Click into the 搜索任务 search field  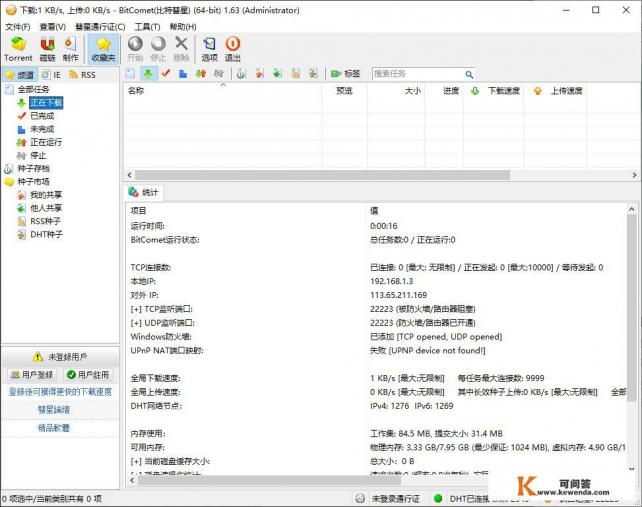[x=418, y=74]
